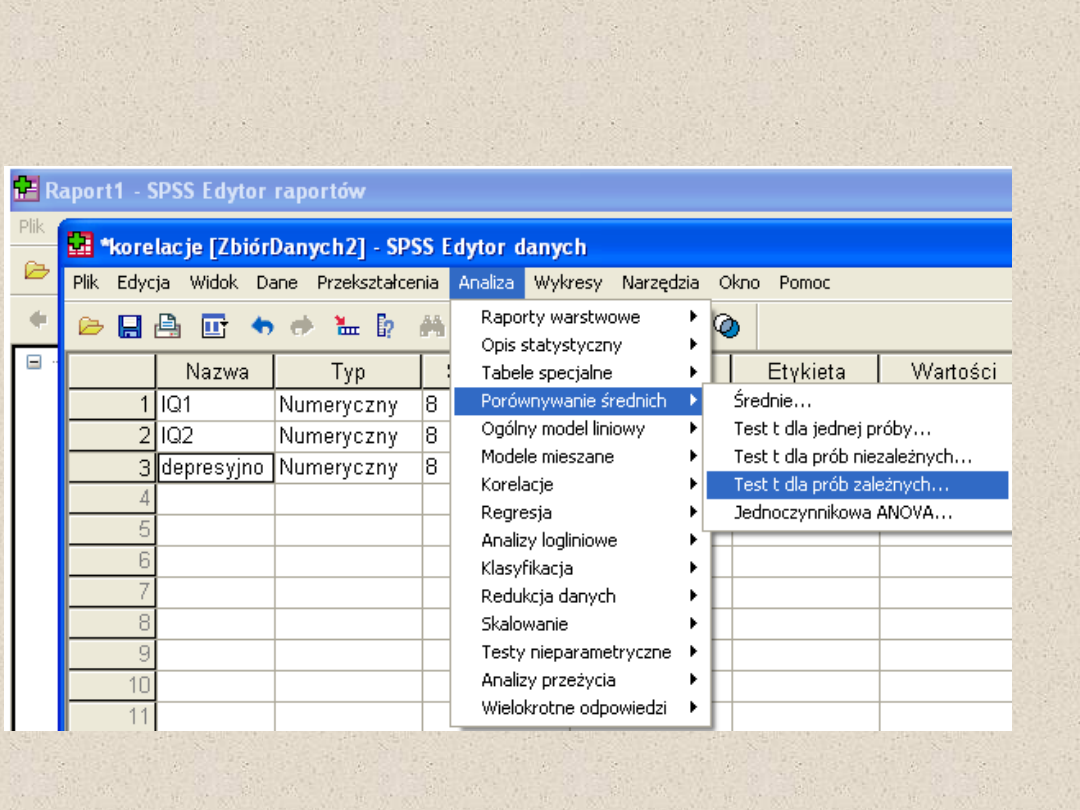Click the Open file folder icon
The image size is (1080, 810).
[92, 326]
